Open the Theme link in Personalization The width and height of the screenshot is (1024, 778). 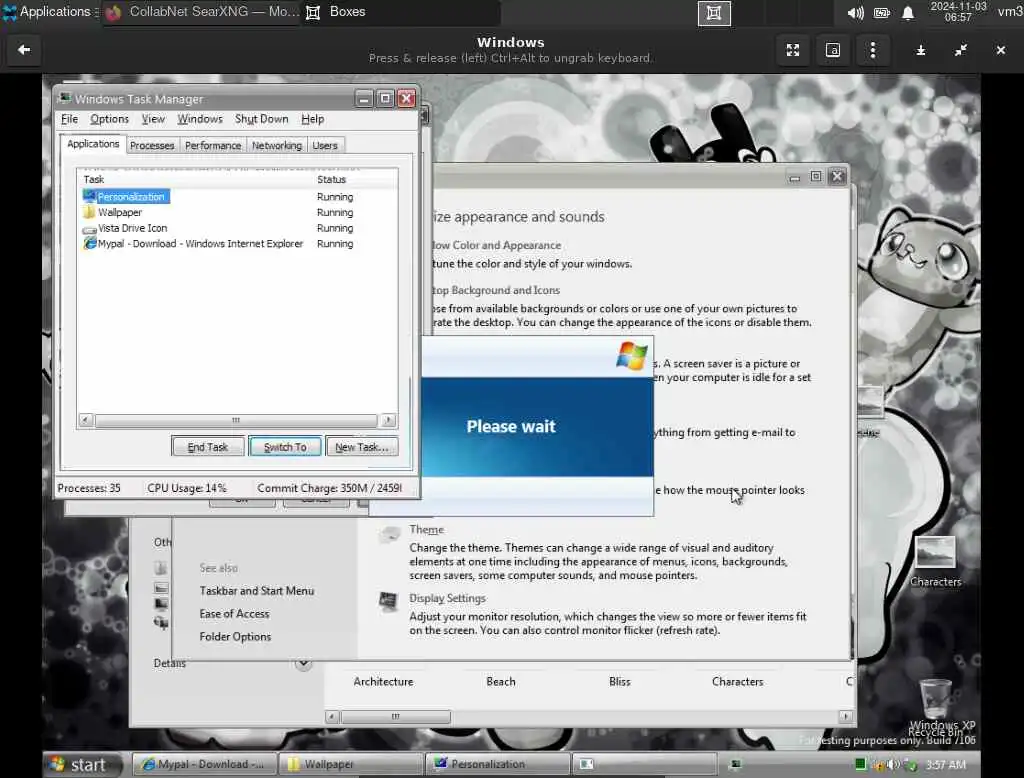(426, 530)
